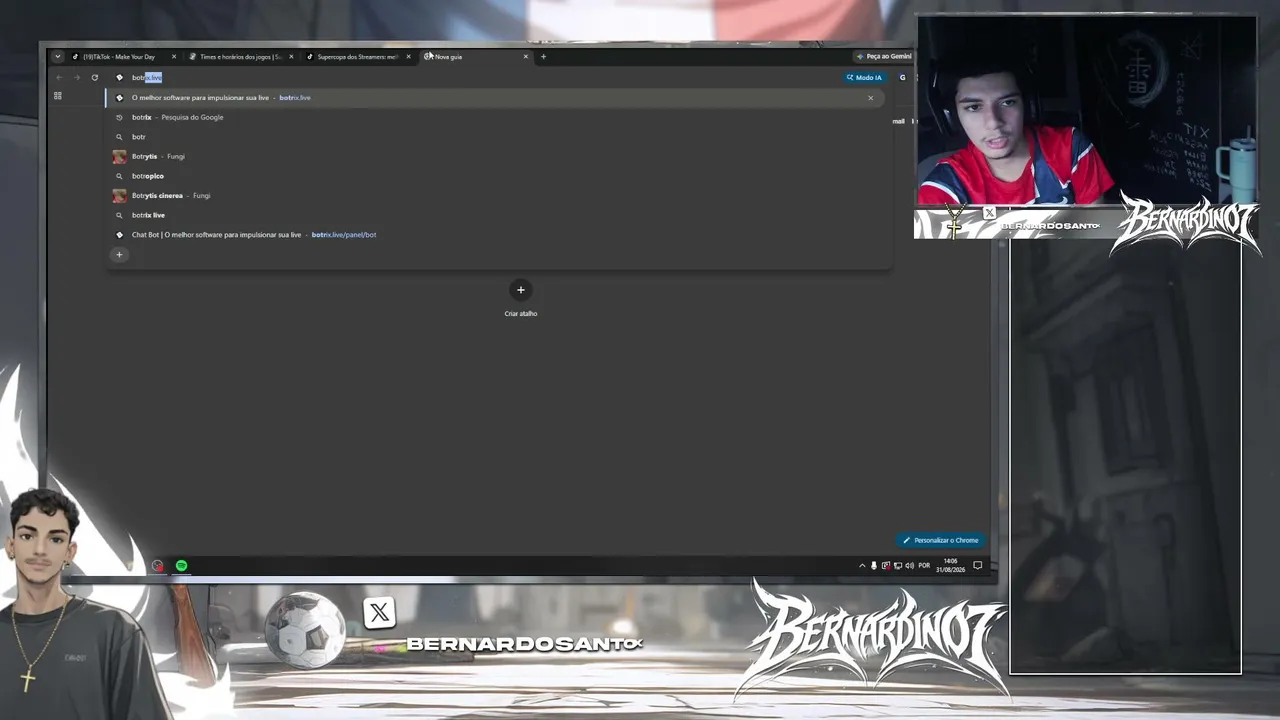1280x720 pixels.
Task: Click the Botrytis Fungi thumbnail image
Action: tap(119, 156)
